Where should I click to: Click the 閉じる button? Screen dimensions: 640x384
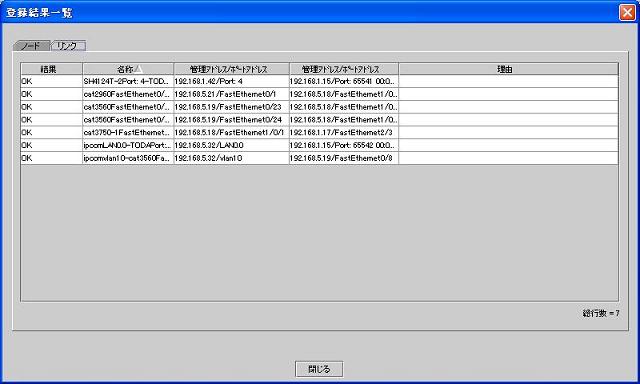pos(319,369)
